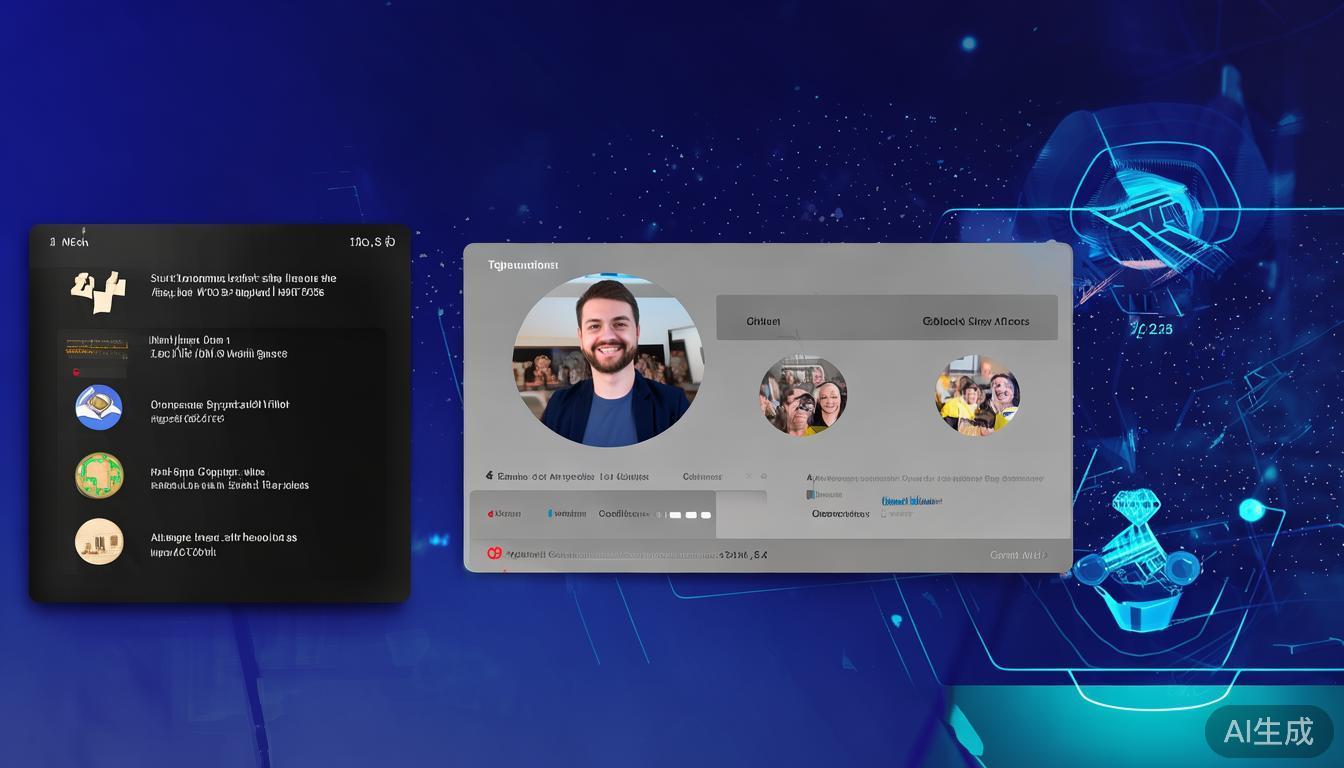Open the middle circular group photo

coord(802,395)
